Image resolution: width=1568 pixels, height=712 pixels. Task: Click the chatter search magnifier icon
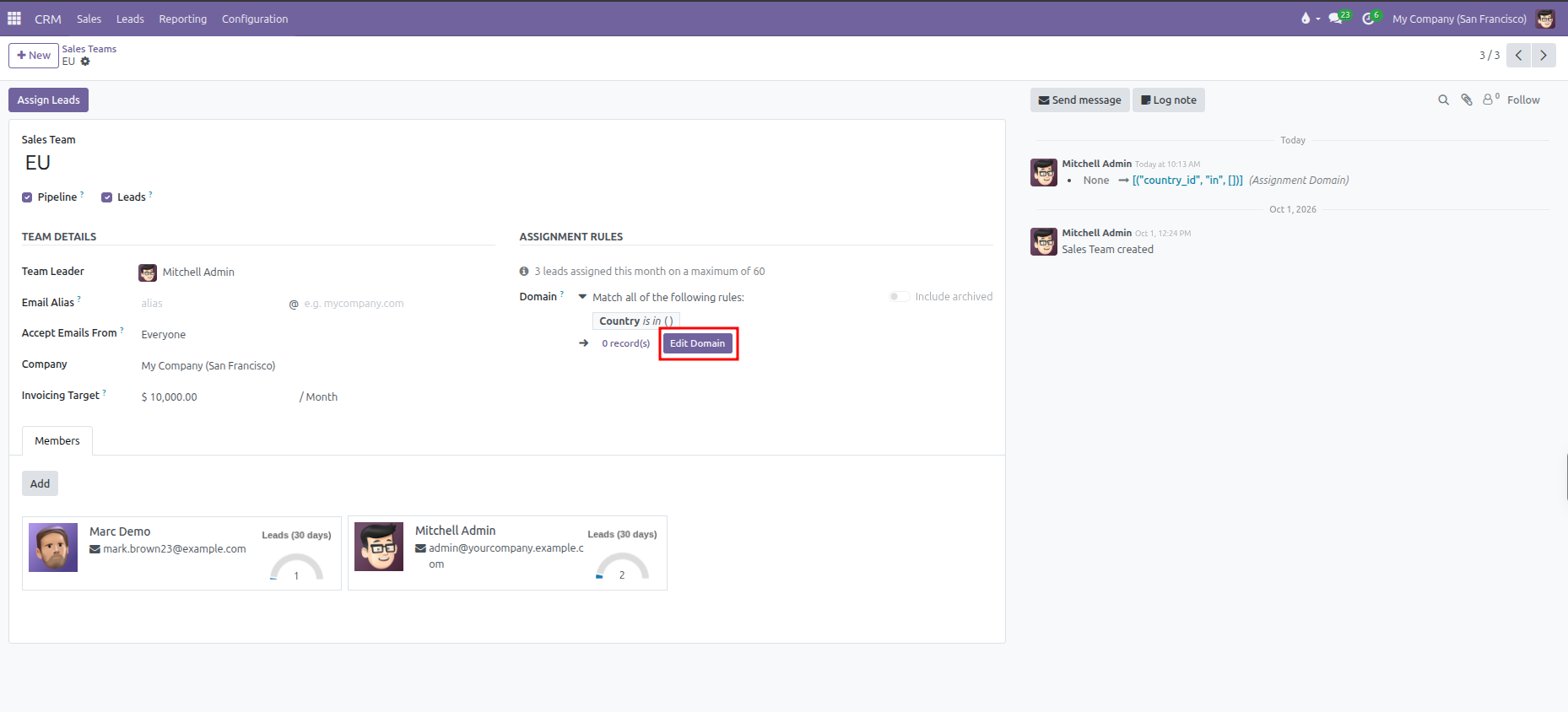pos(1443,100)
